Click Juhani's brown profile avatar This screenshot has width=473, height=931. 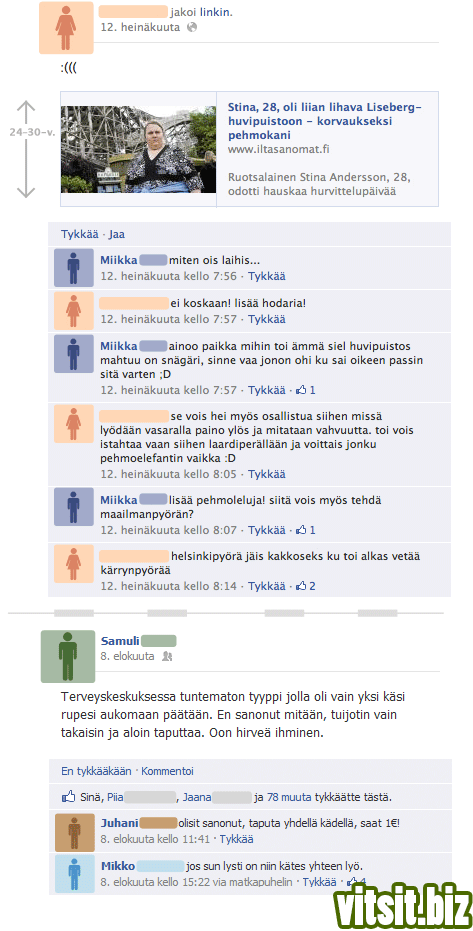(74, 832)
